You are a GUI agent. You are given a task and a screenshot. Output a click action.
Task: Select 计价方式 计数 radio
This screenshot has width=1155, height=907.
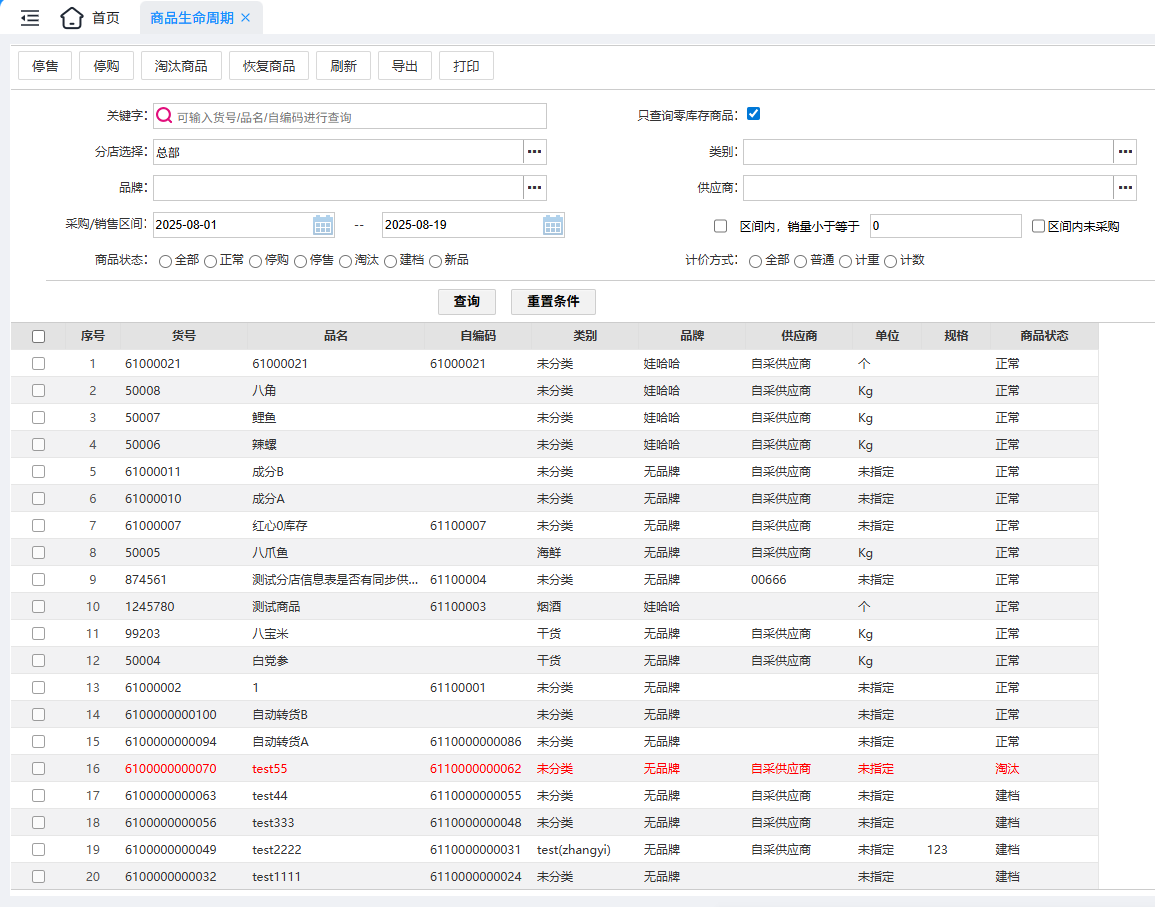point(890,261)
